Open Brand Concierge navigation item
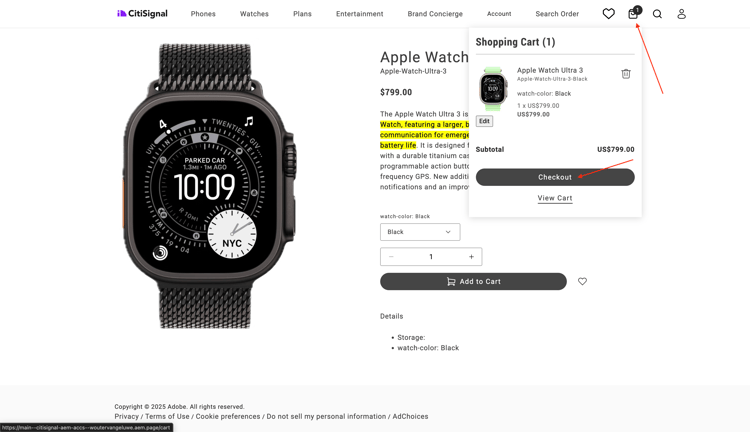 [x=435, y=14]
